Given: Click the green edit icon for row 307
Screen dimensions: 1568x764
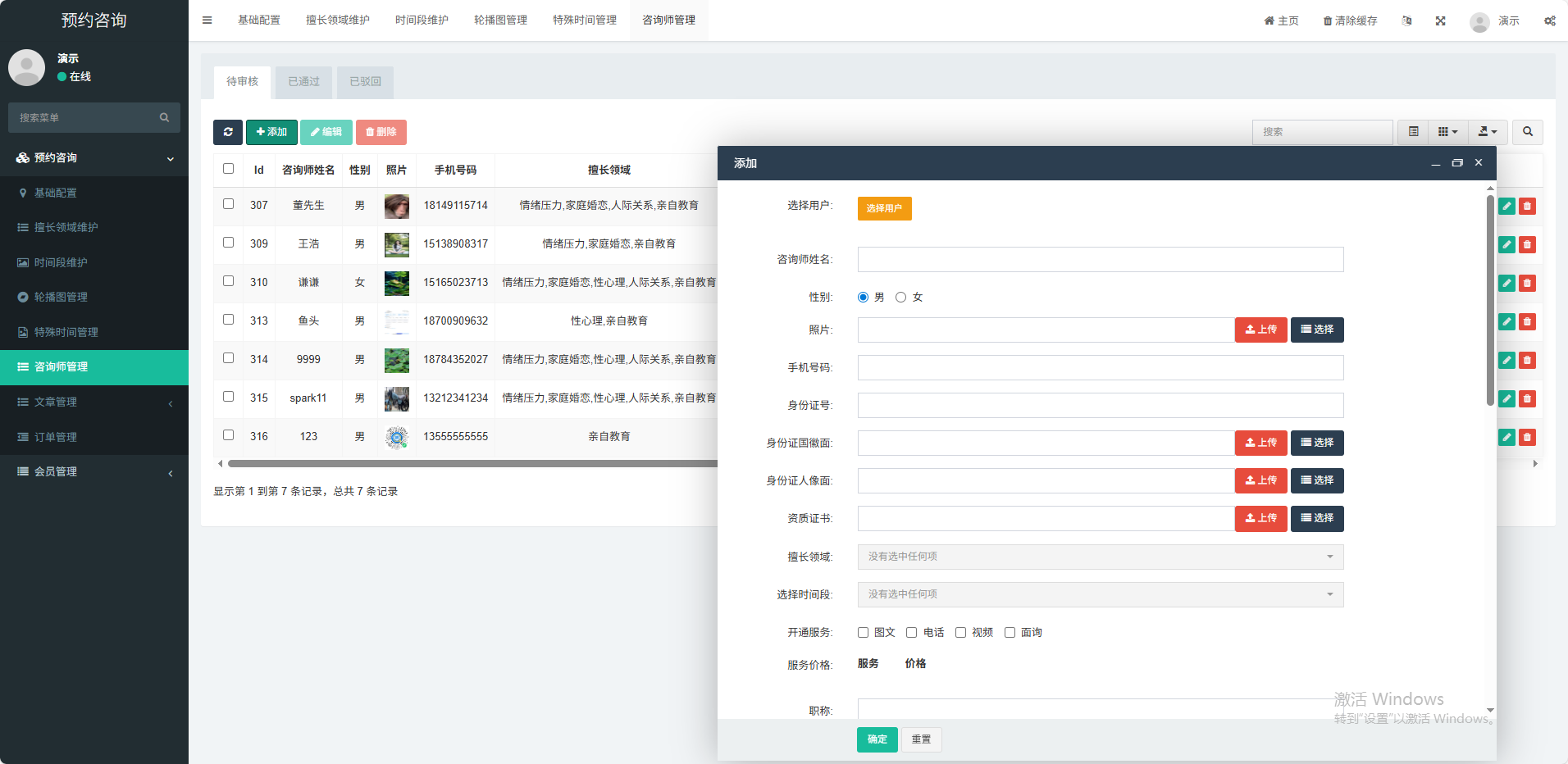Looking at the screenshot, I should click(1506, 207).
